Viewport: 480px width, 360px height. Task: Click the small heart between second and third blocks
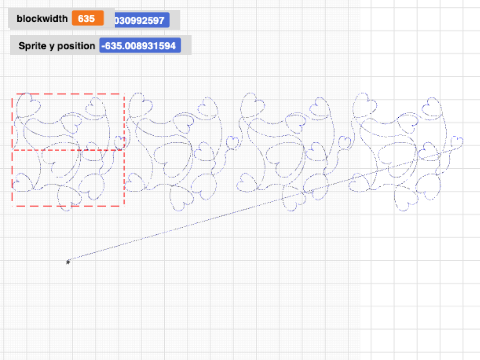coord(233,142)
